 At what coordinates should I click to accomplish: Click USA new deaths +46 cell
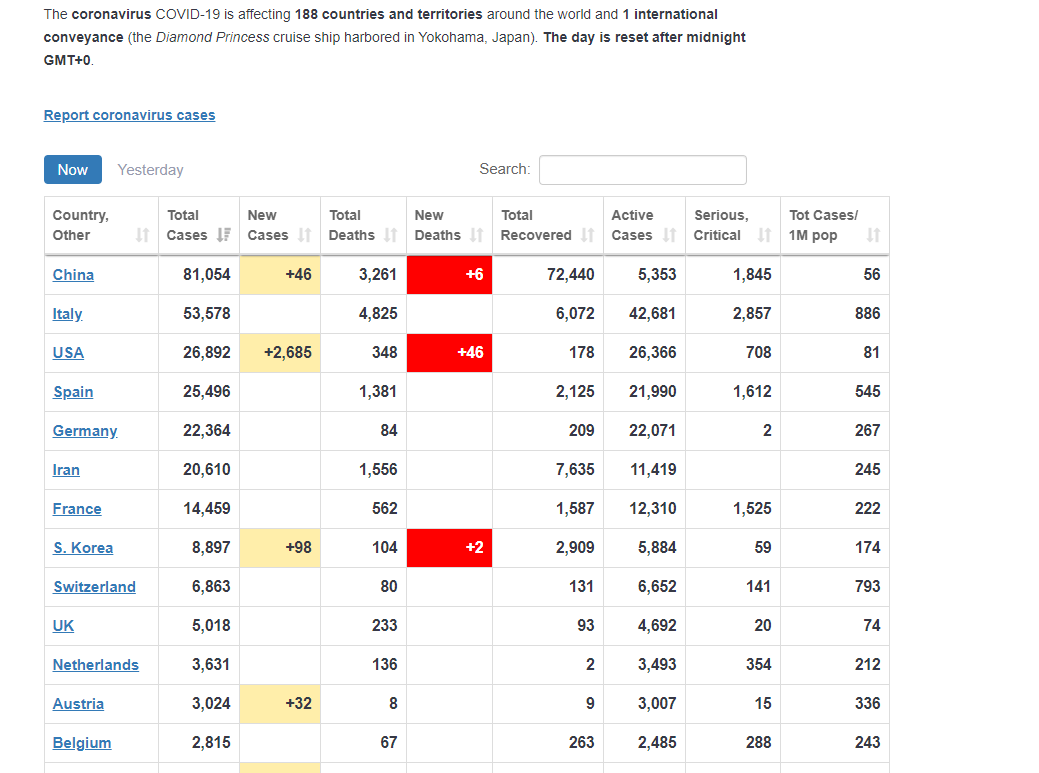click(449, 353)
